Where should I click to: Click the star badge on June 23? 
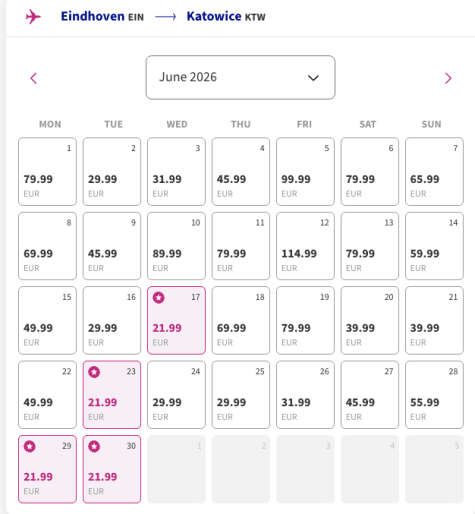pos(94,372)
